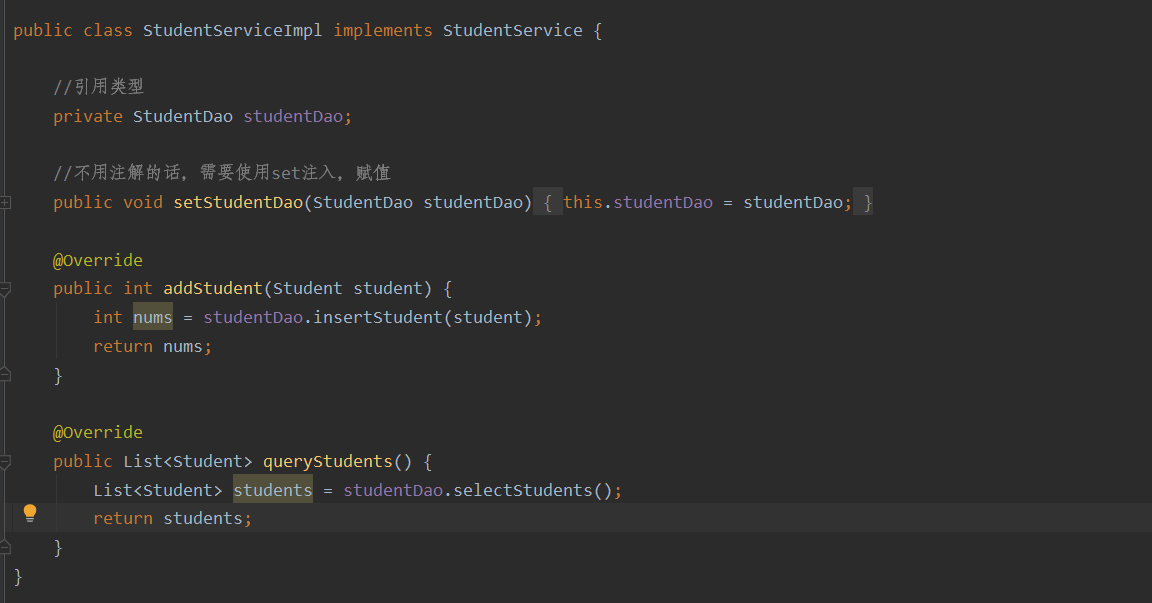
Task: Click 'return nums;' statement
Action: pos(152,346)
